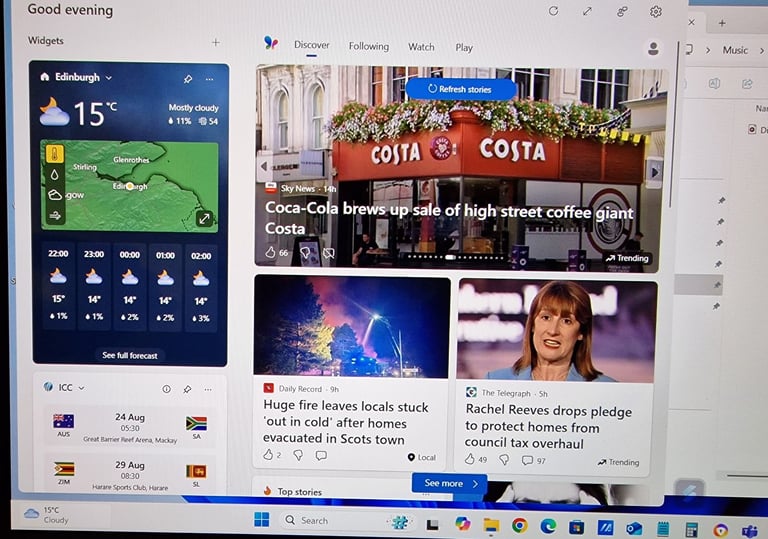Viewport: 768px width, 539px height.
Task: Open the linked accounts icon beside settings
Action: coord(622,11)
